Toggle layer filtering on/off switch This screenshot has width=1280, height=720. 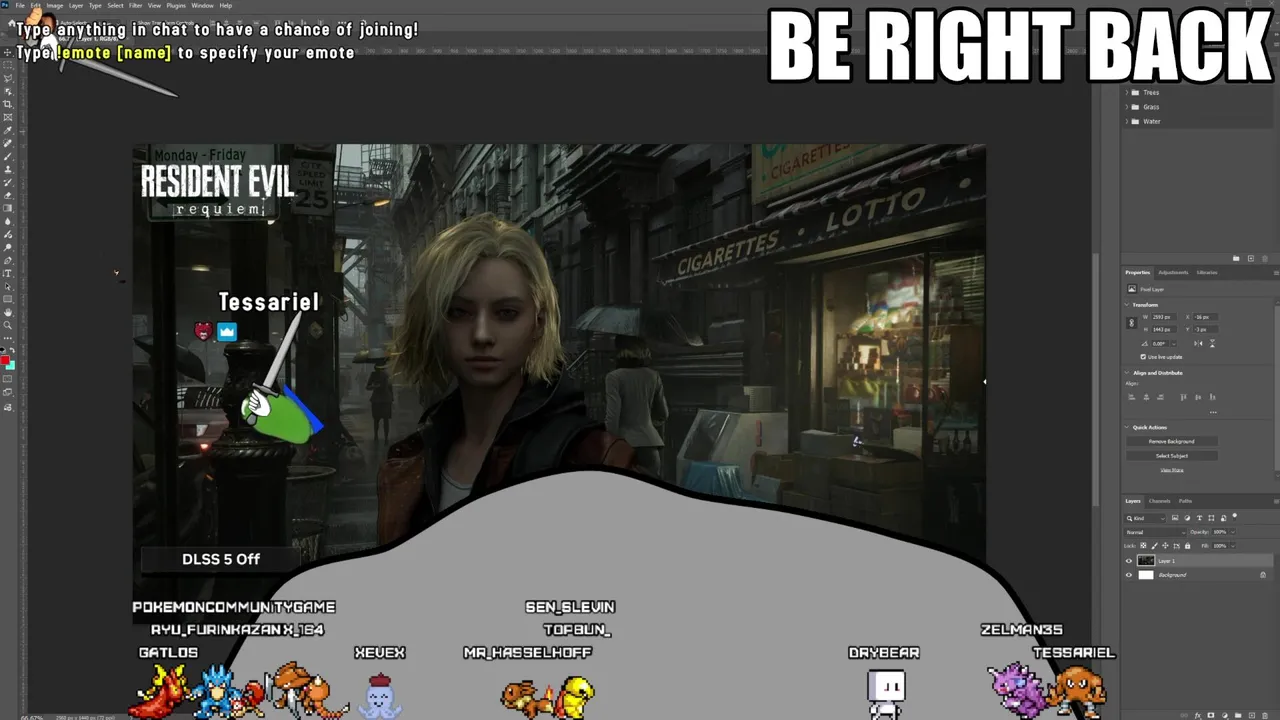coord(1235,517)
